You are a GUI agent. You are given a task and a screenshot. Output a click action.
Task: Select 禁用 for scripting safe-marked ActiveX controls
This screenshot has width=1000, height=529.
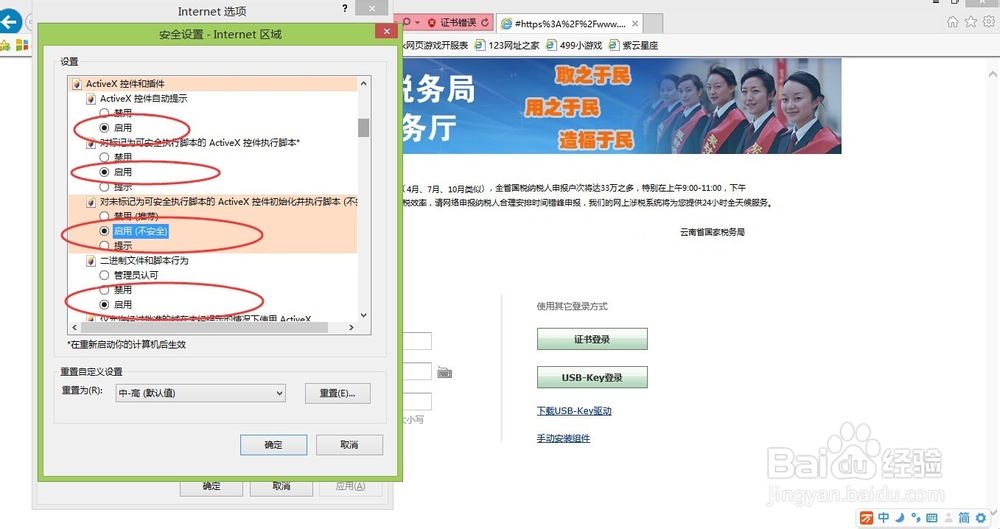[x=104, y=157]
